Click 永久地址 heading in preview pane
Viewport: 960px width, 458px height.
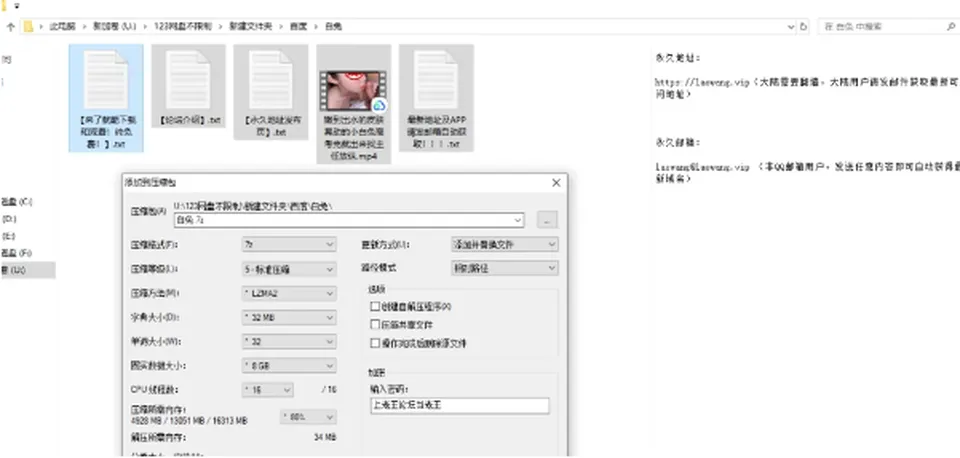tap(677, 58)
